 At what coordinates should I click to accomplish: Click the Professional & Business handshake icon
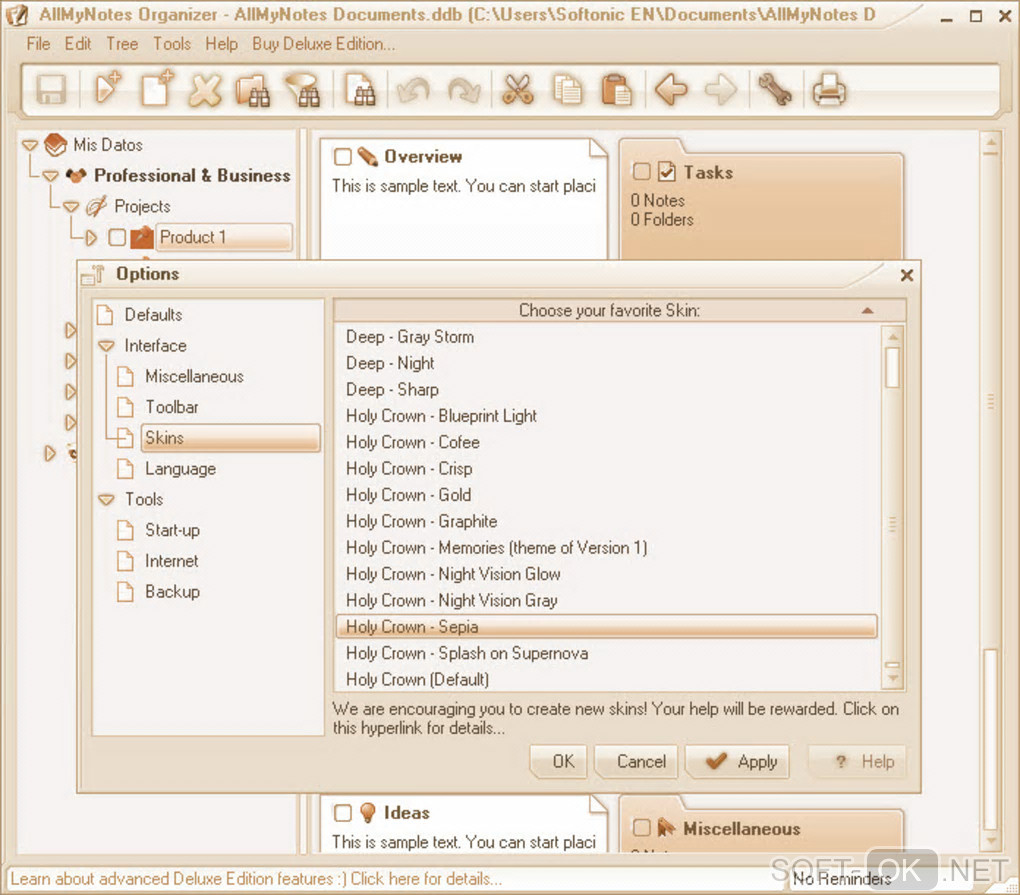tap(77, 176)
